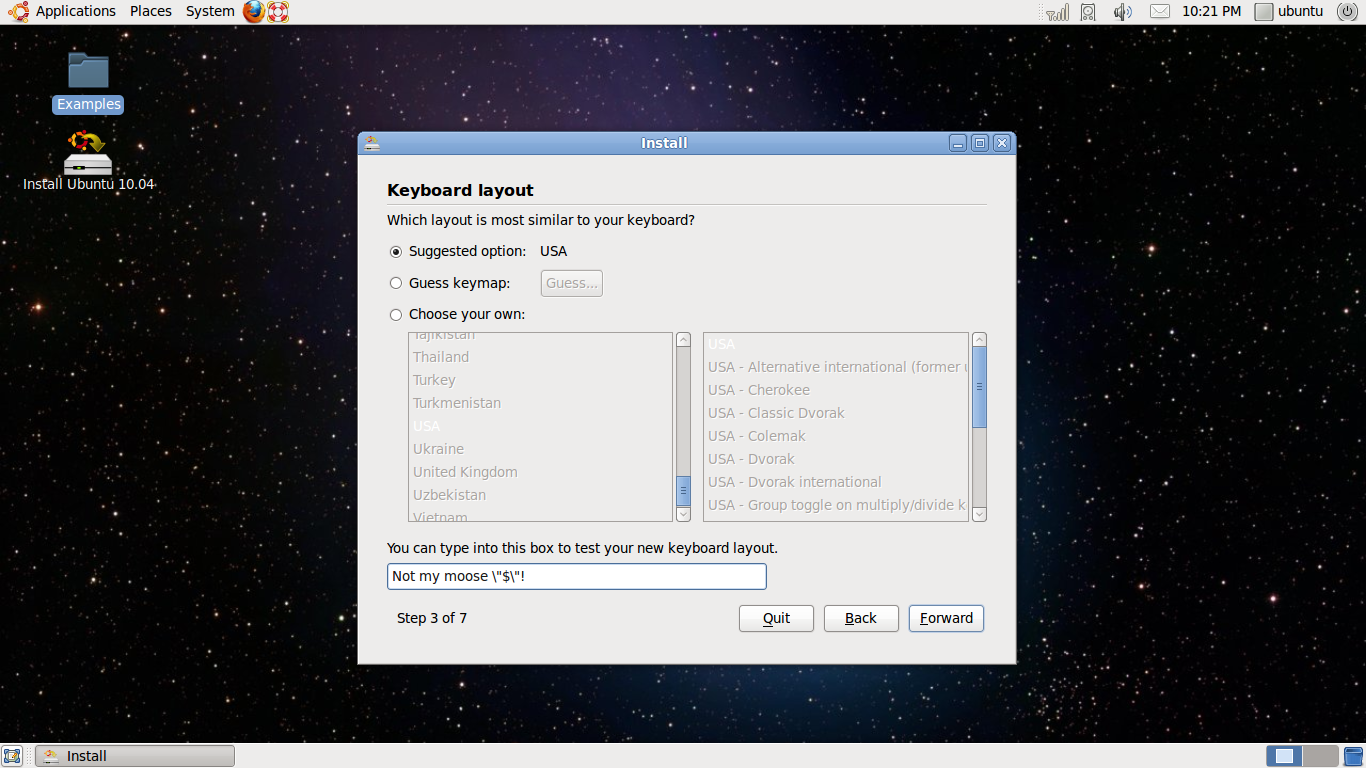Select the Guess keymap radio button
Image resolution: width=1366 pixels, height=768 pixels.
pyautogui.click(x=396, y=283)
